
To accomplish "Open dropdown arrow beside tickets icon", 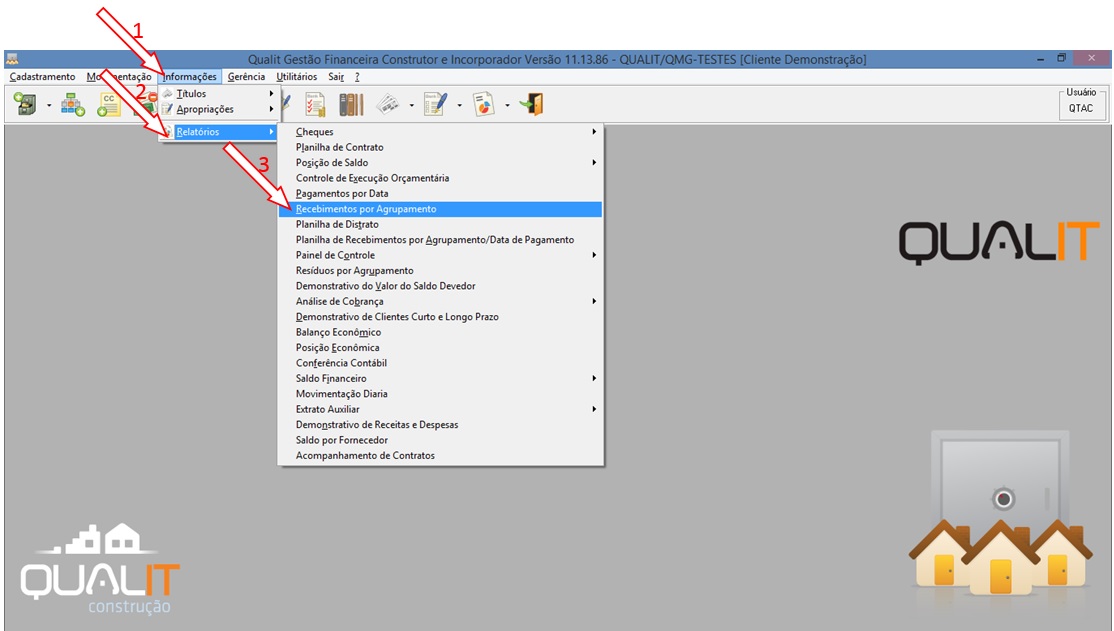I will [x=411, y=106].
